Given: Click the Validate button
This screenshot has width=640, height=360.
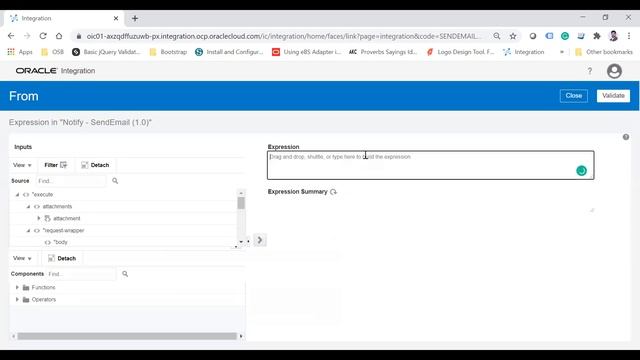Looking at the screenshot, I should [613, 96].
